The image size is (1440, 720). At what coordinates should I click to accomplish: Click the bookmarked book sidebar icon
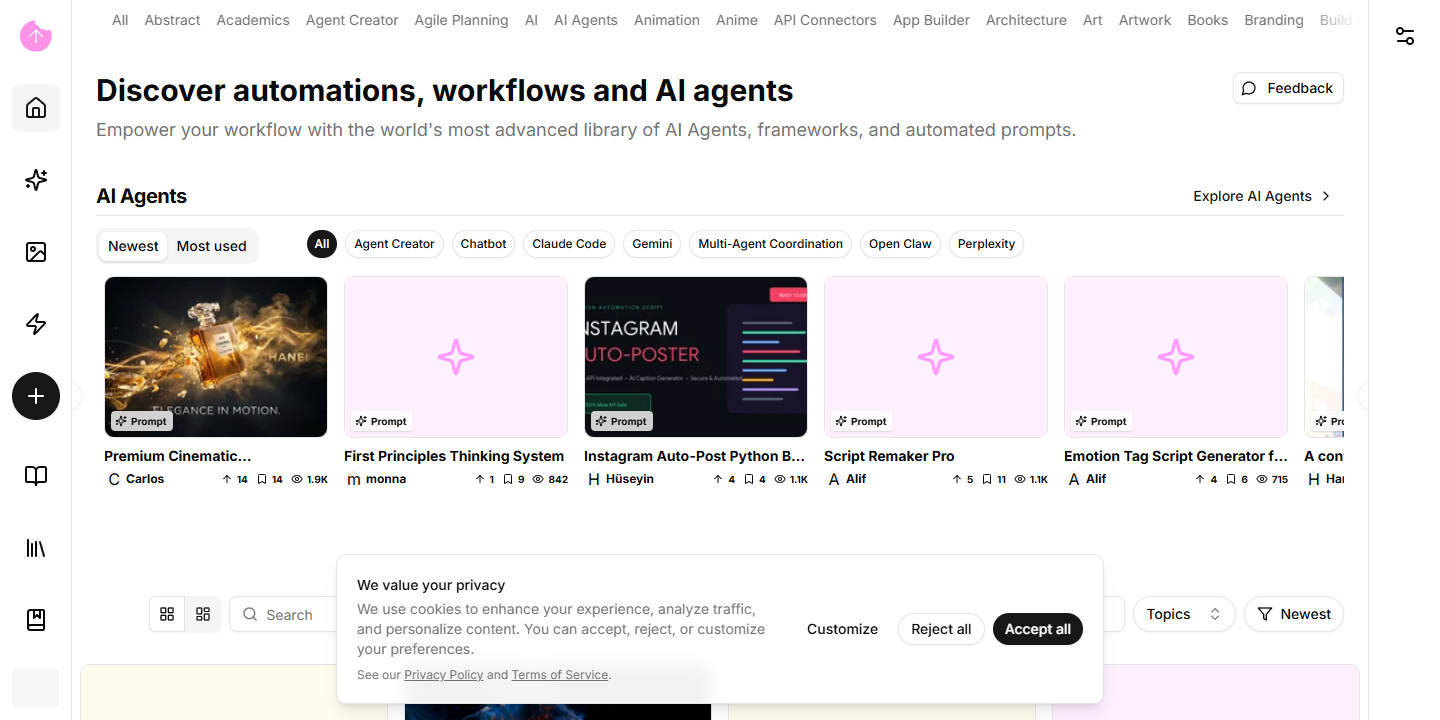(36, 620)
